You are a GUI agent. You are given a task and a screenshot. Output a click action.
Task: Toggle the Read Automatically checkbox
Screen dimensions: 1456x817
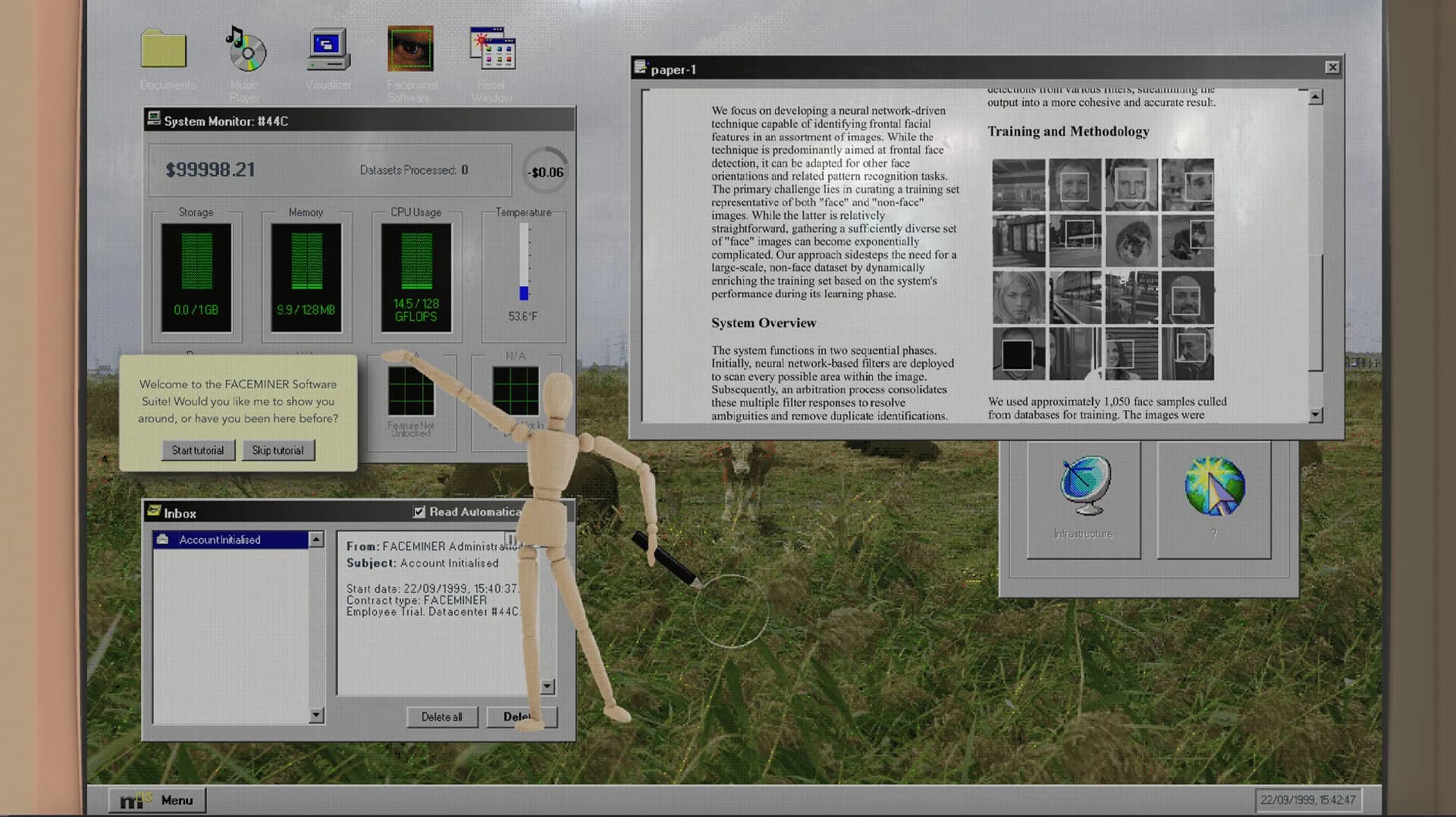click(419, 512)
